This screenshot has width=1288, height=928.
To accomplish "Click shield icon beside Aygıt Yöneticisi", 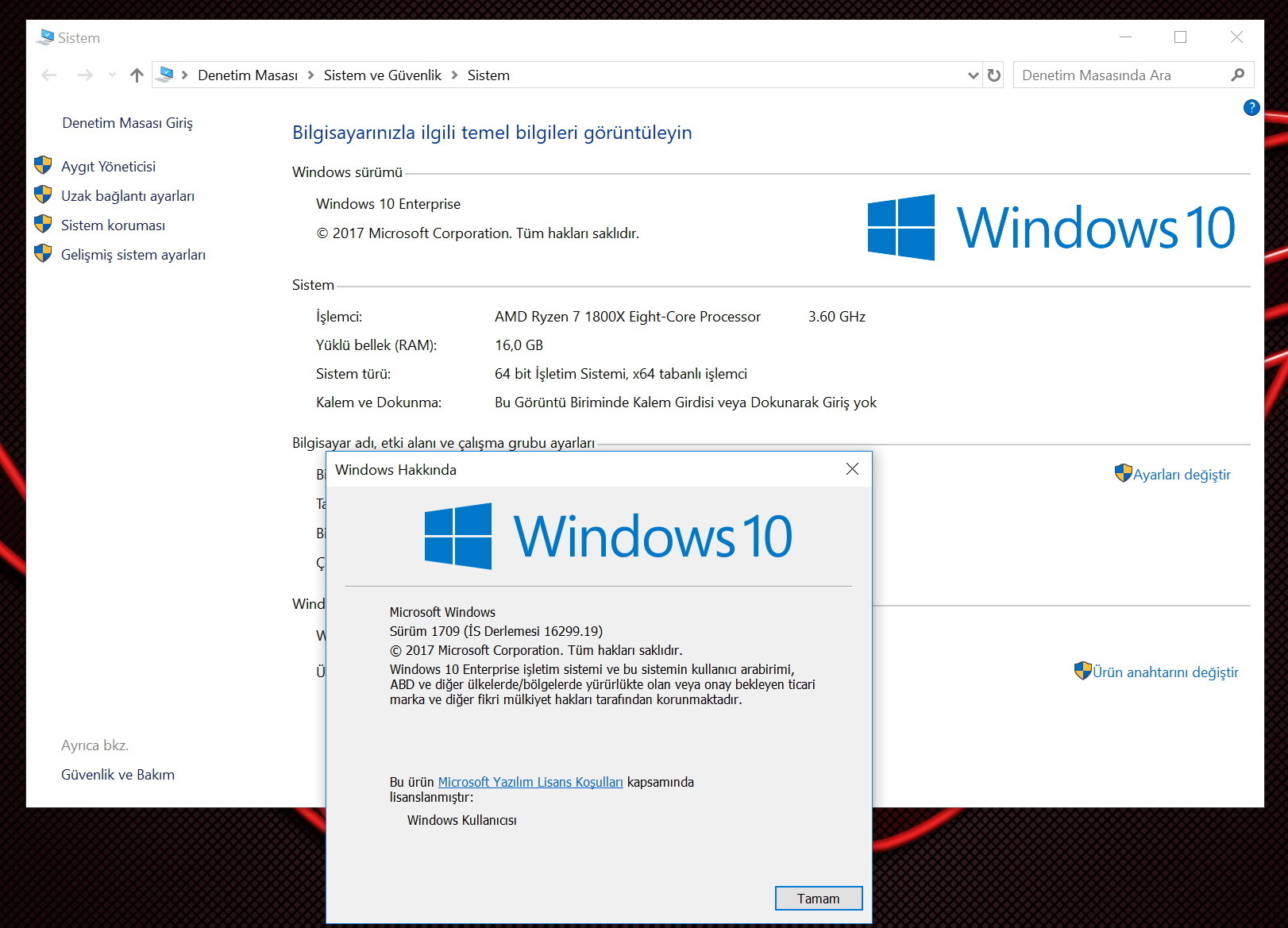I will tap(43, 165).
